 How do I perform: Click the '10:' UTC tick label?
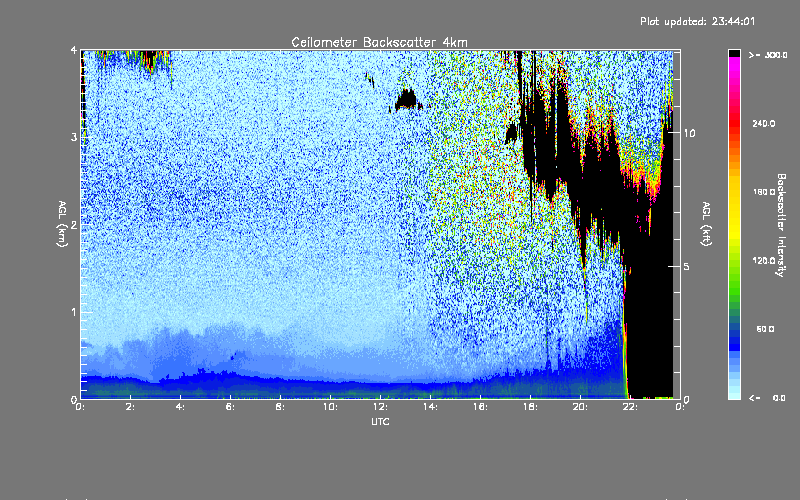tap(330, 407)
